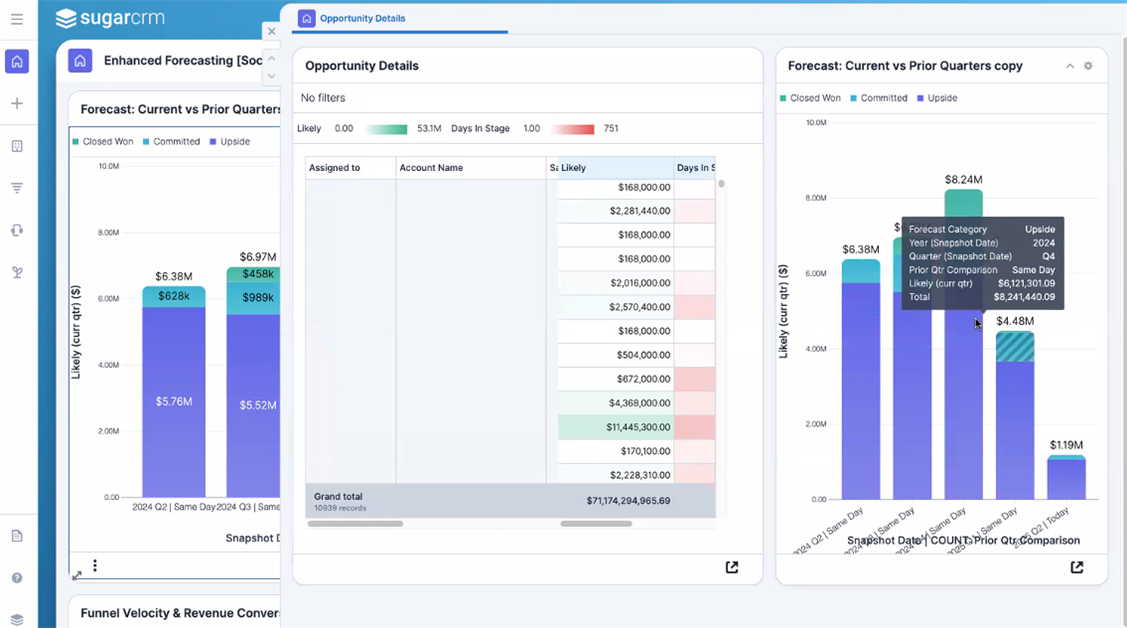Click the down chevron beside Enhanced Forecasting
Image resolution: width=1127 pixels, height=628 pixels.
[271, 76]
